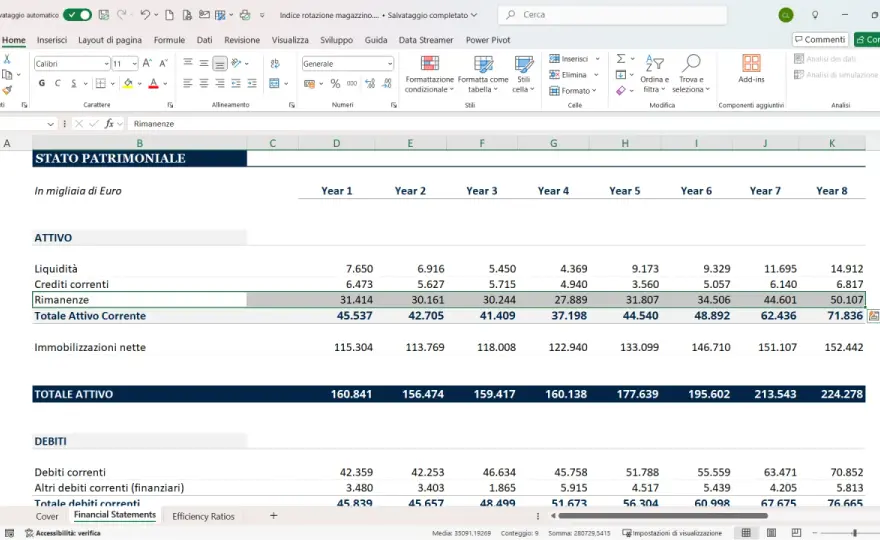Switch to the Visualizza tab
This screenshot has height=540, width=880.
290,40
